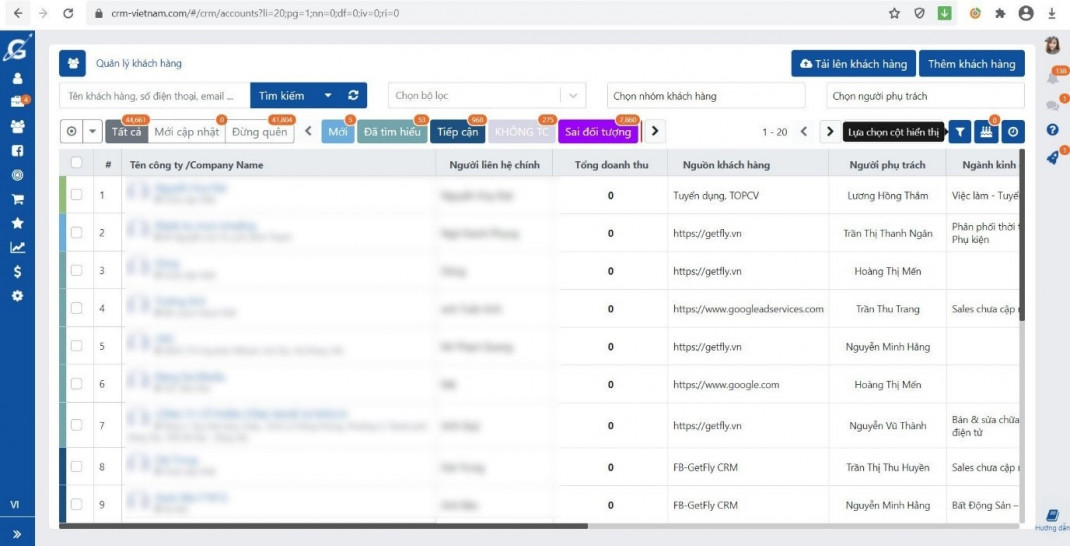1070x546 pixels.
Task: Open the dollar sign finance icon
Action: click(17, 272)
